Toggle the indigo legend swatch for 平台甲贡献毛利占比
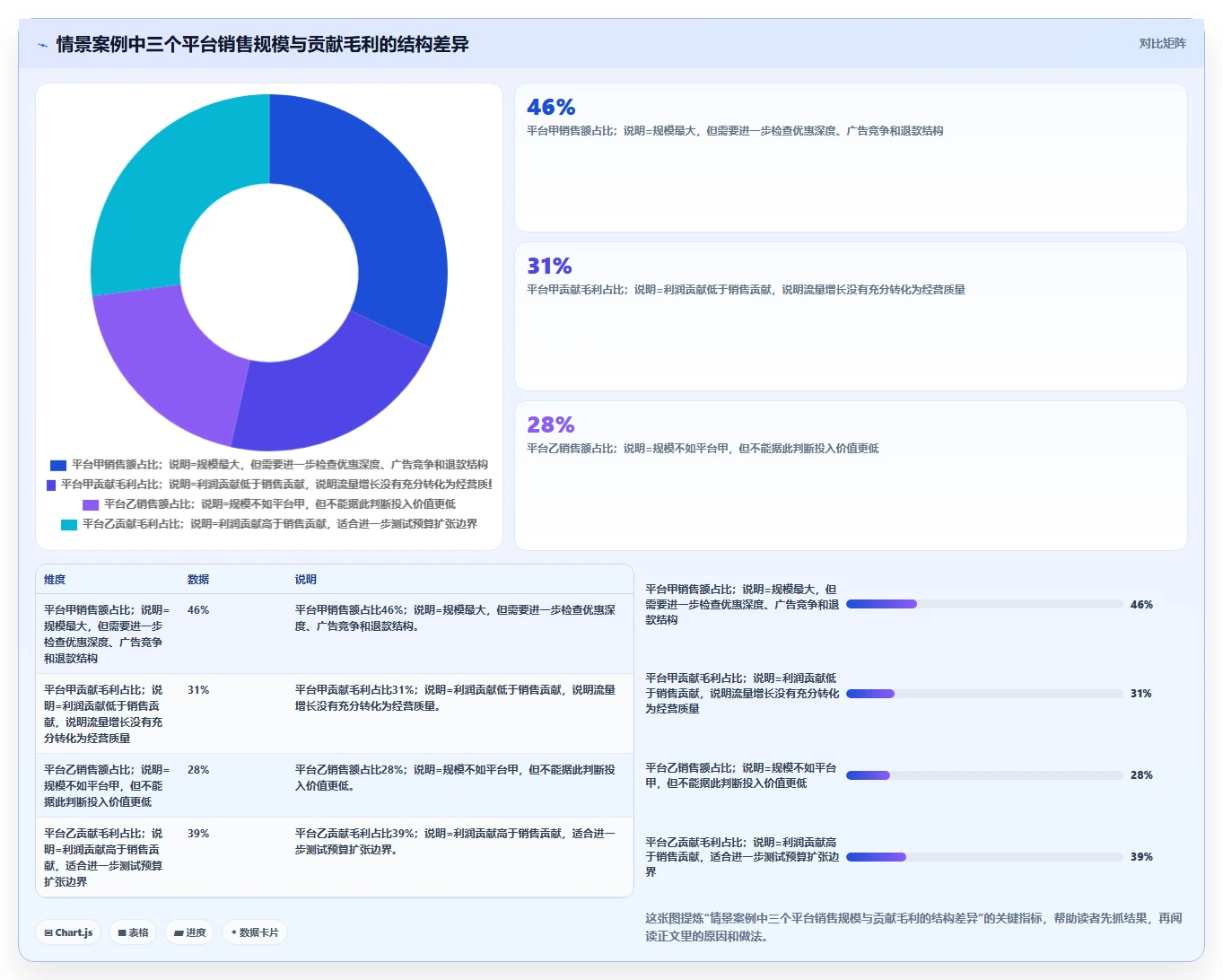Screen dimensions: 1223x980 51,485
